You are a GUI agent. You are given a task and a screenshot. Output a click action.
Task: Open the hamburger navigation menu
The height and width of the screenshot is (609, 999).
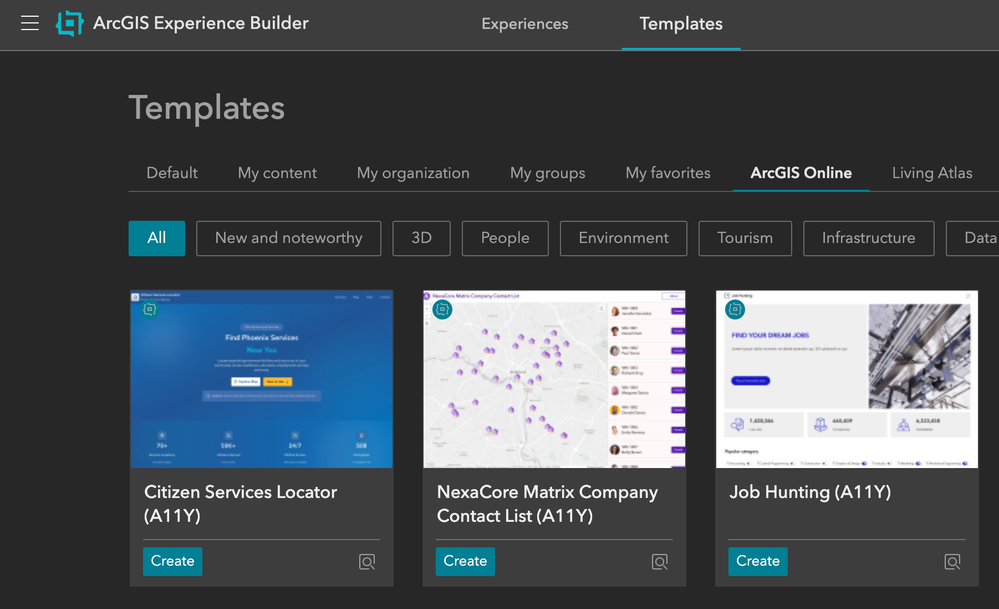30,24
